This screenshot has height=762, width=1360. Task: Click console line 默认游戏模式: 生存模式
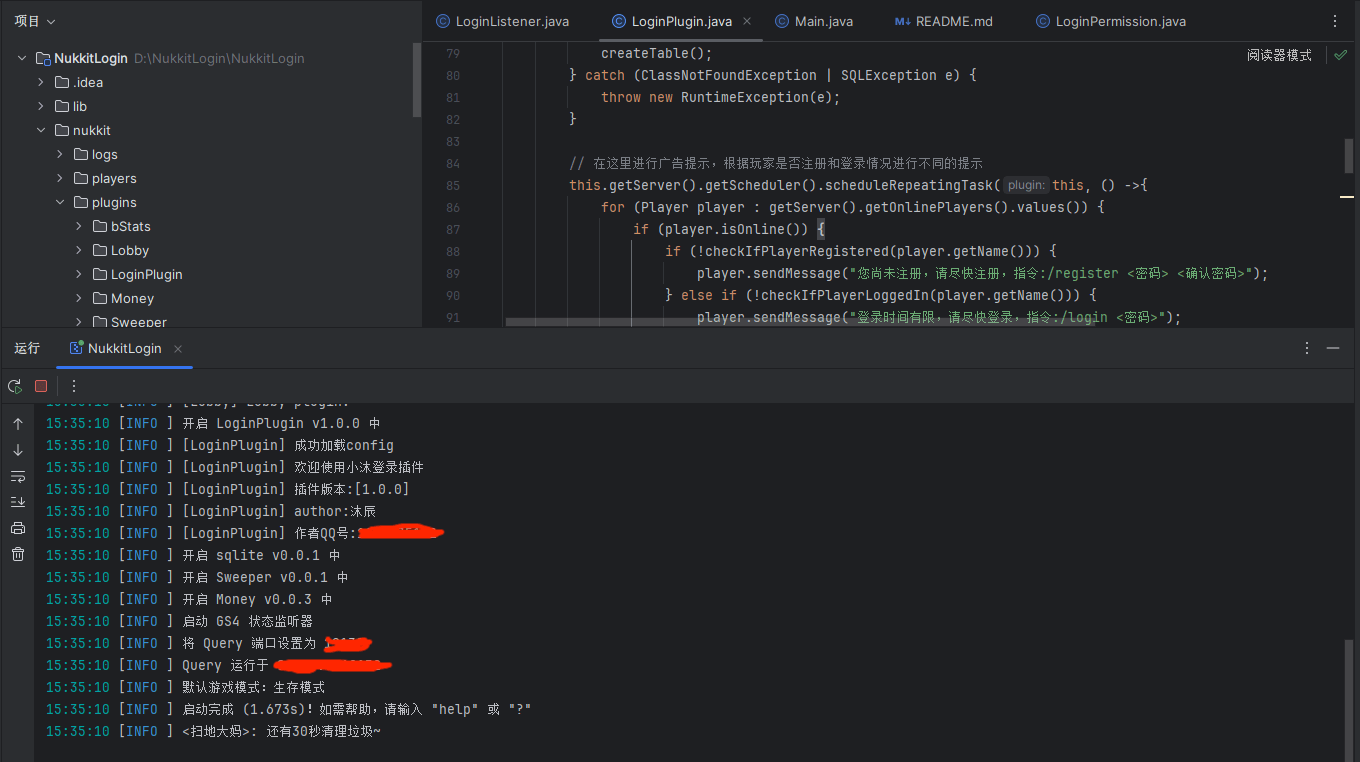point(185,687)
